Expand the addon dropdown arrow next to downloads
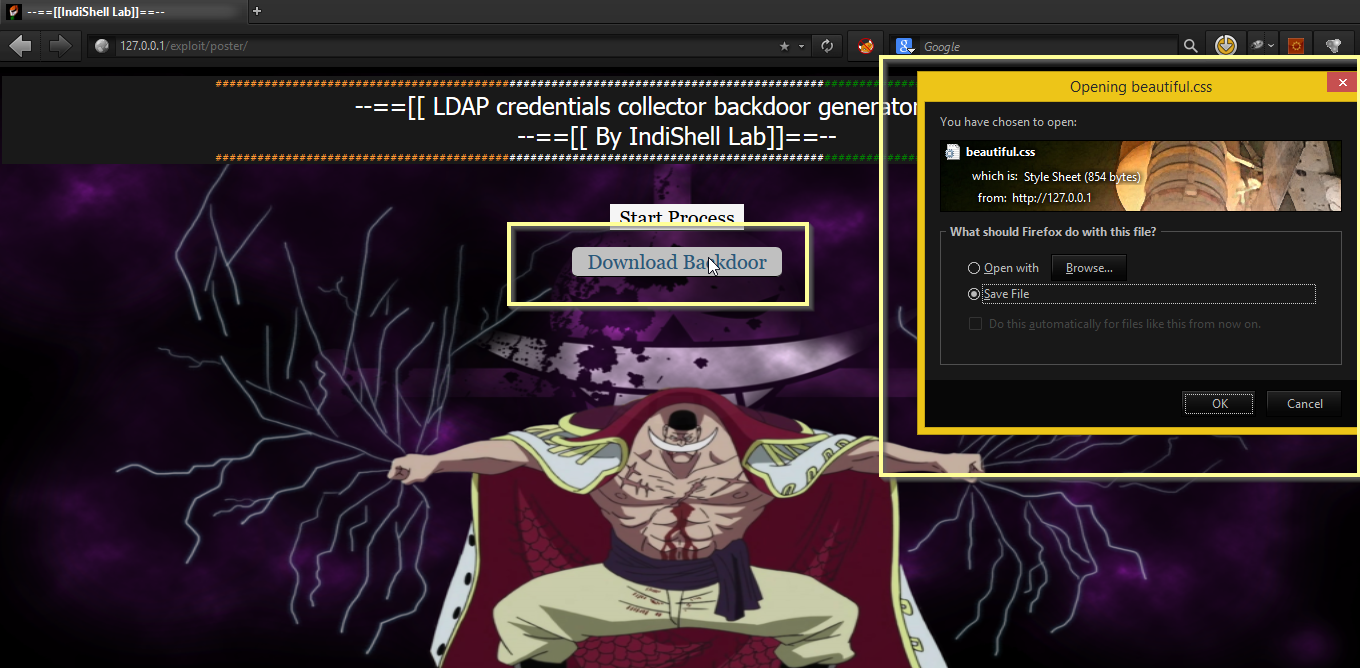The image size is (1360, 668). [1271, 46]
